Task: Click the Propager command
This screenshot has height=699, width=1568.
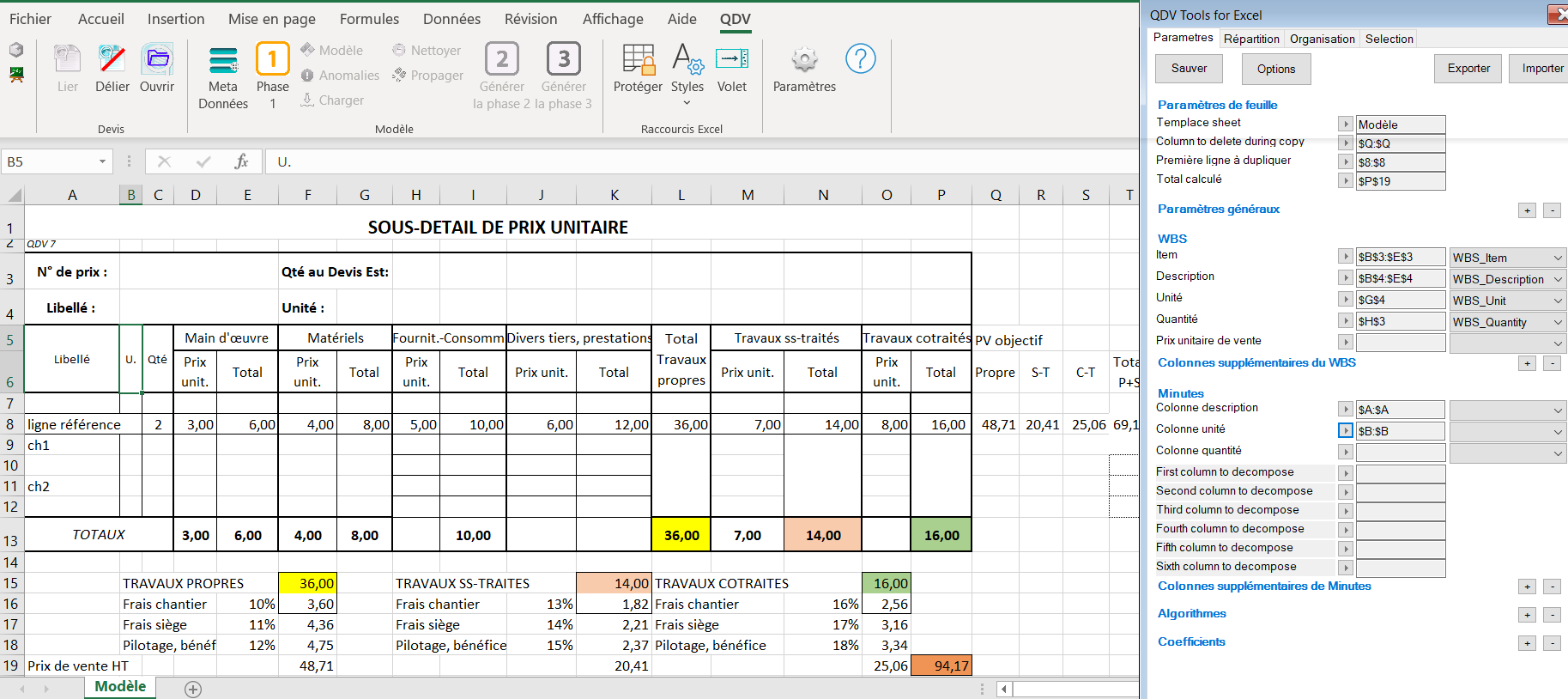Action: [x=428, y=76]
